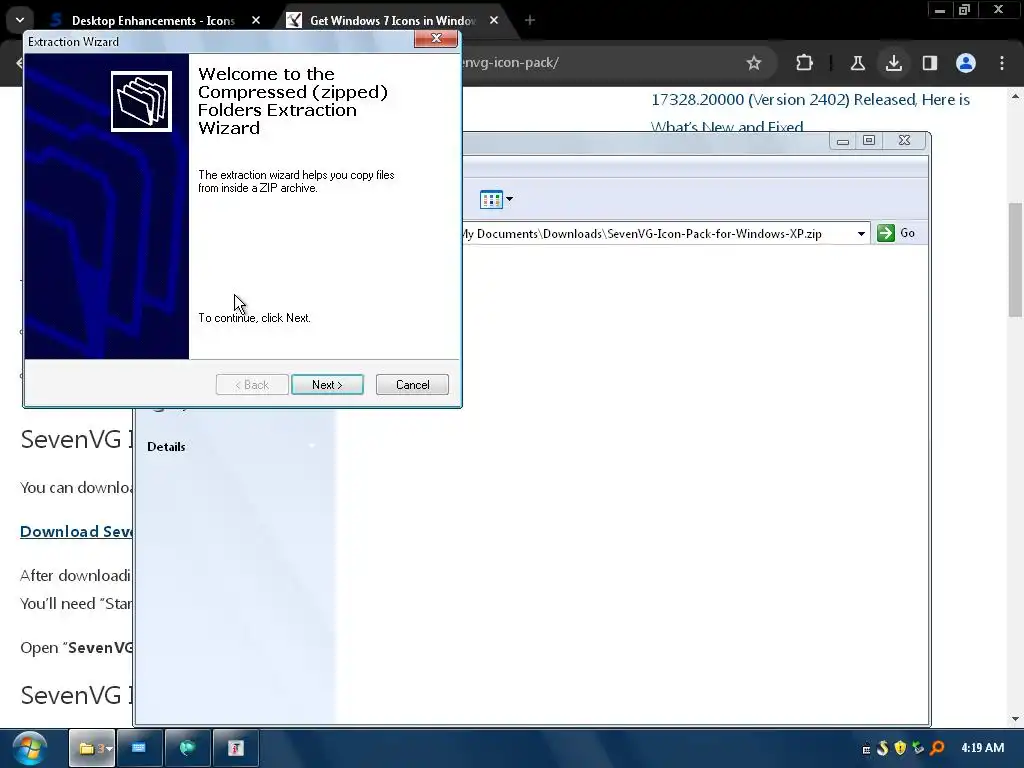Close the Get Windows 7 Icons tab
The height and width of the screenshot is (768, 1024).
pyautogui.click(x=494, y=20)
